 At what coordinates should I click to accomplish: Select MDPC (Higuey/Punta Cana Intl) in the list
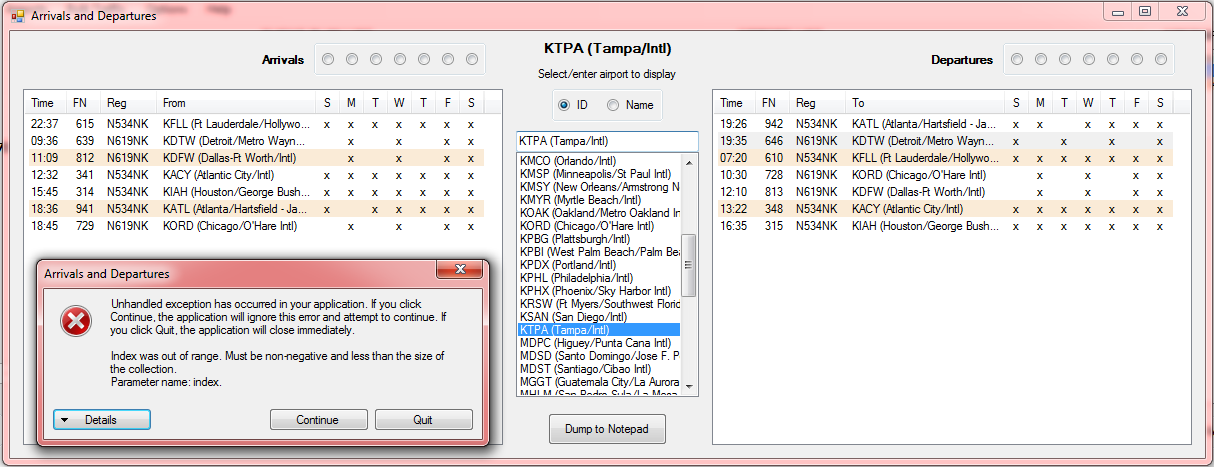coord(599,343)
